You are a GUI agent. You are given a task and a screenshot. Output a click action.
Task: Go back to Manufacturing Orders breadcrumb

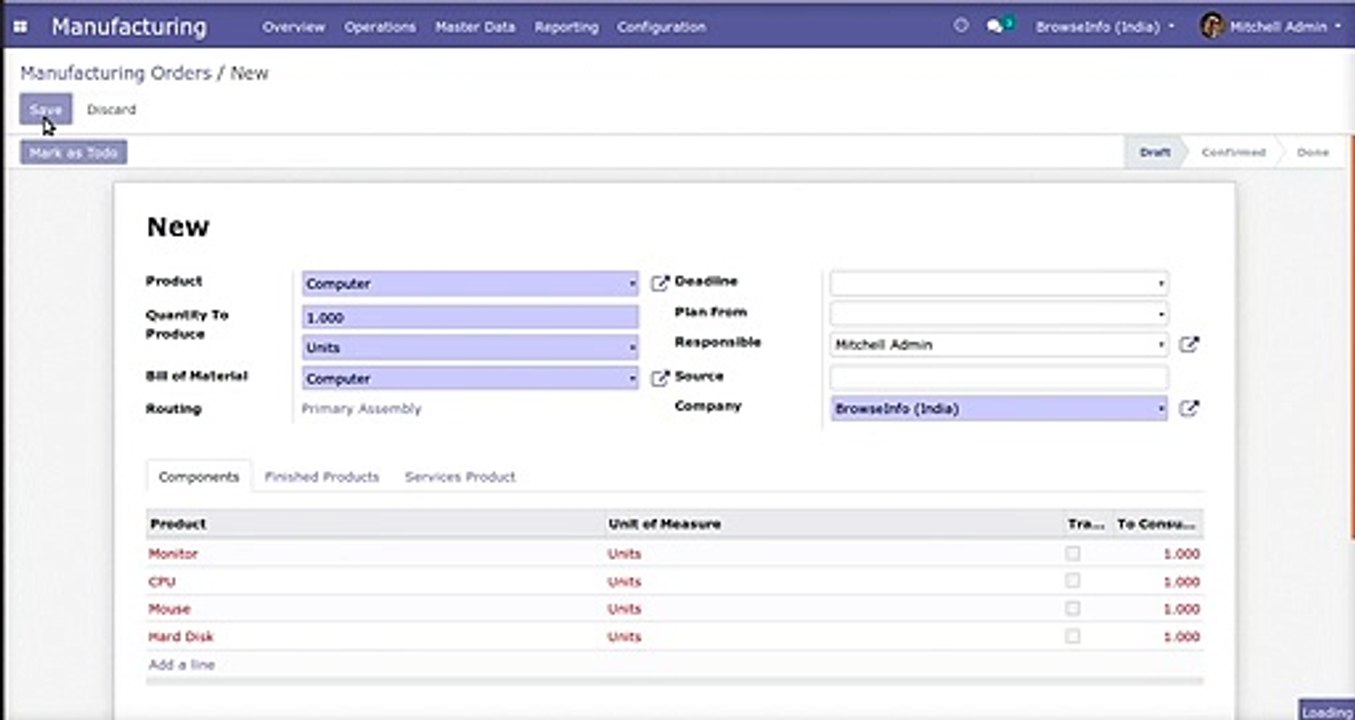(x=116, y=73)
